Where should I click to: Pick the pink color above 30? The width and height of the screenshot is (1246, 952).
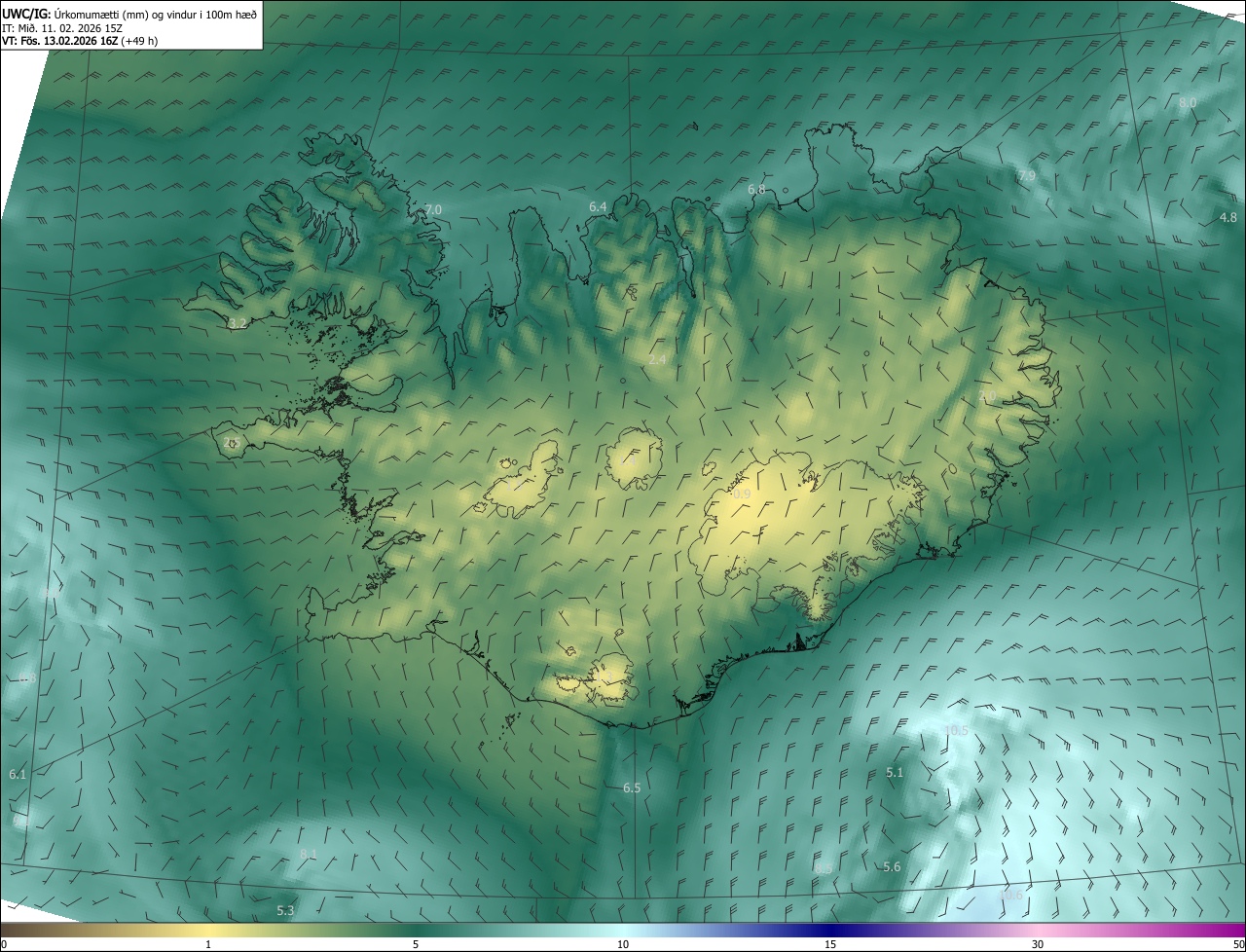(1038, 930)
